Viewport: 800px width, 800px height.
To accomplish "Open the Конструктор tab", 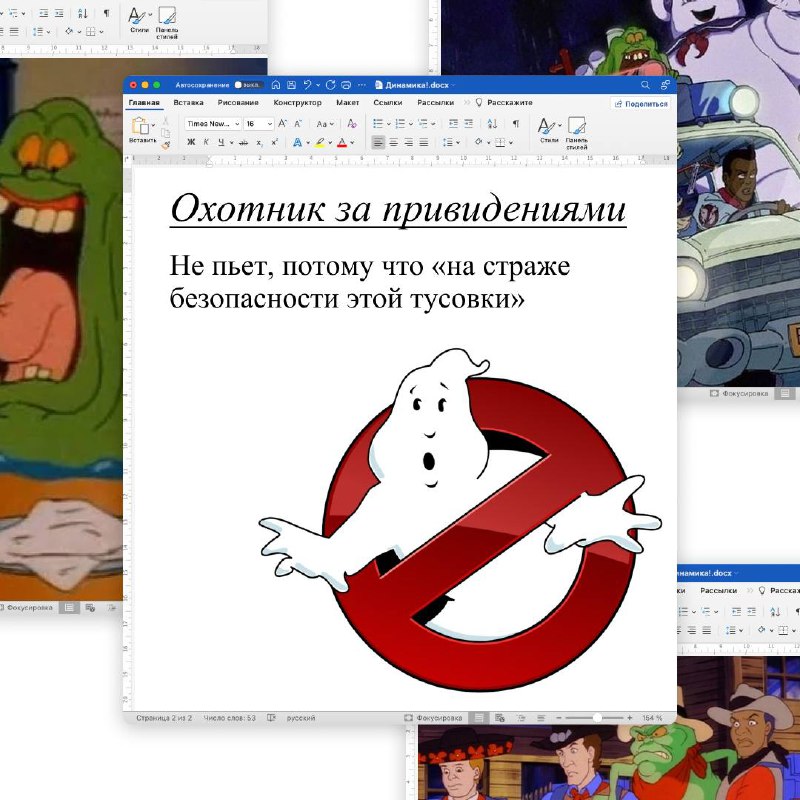I will pos(297,103).
